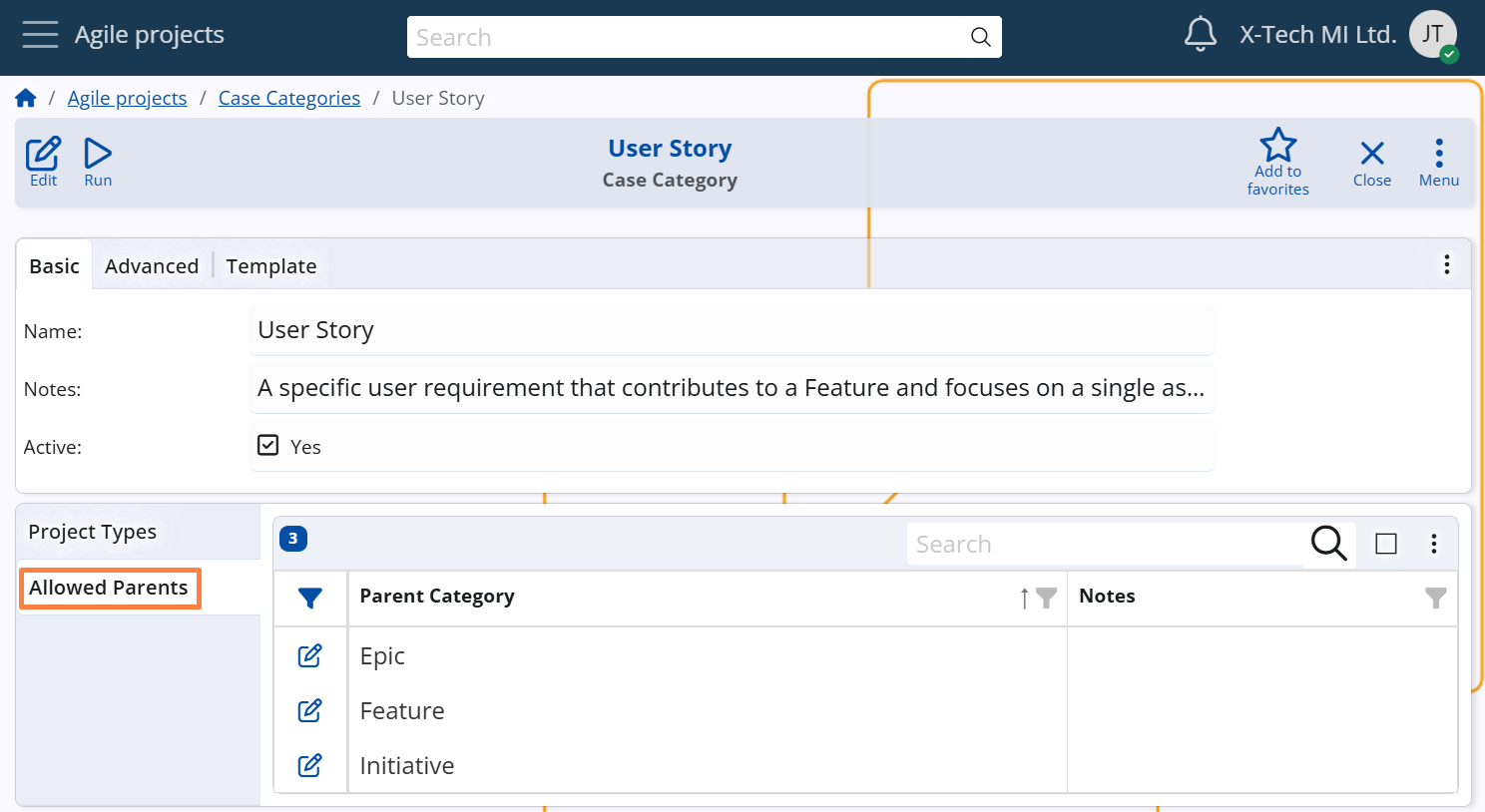The height and width of the screenshot is (812, 1485).
Task: Open edit icon beside Feature row
Action: [x=310, y=710]
